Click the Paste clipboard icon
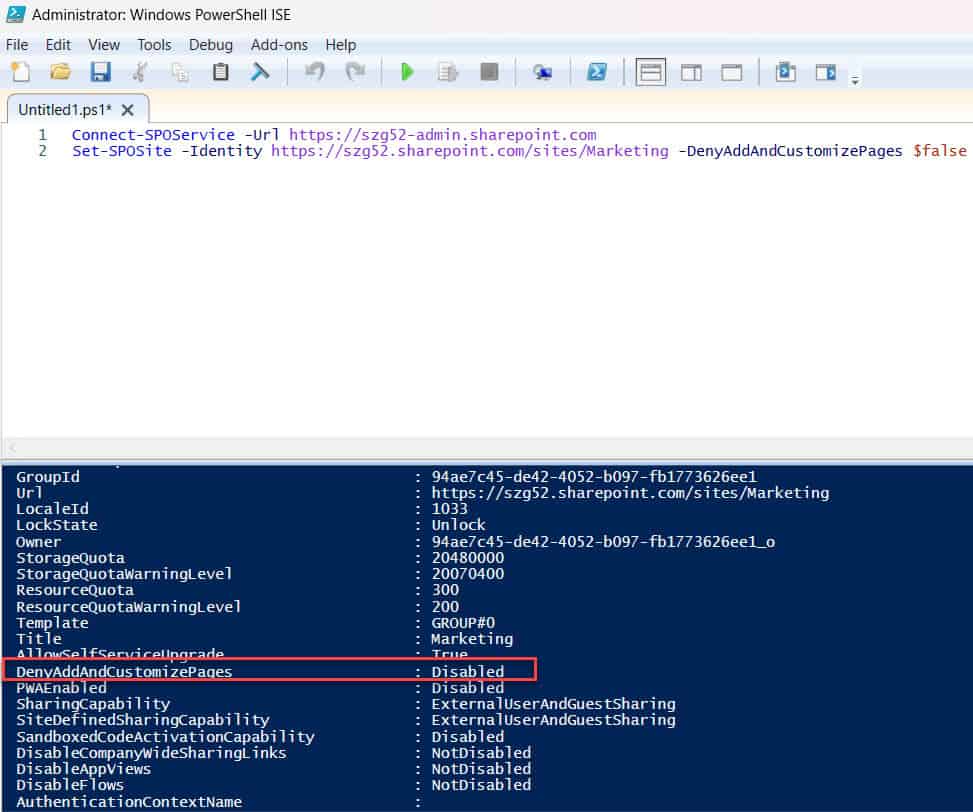This screenshot has width=973, height=812. coord(220,72)
